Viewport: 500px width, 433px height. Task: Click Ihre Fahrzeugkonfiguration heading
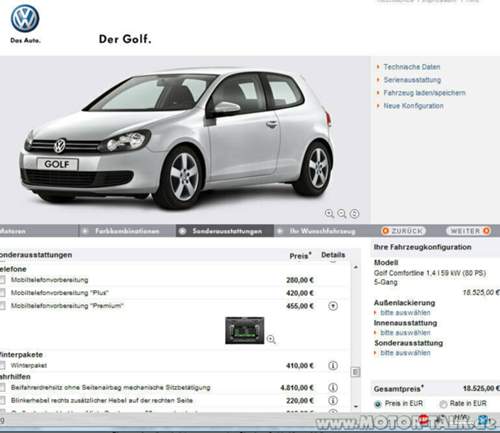click(422, 247)
